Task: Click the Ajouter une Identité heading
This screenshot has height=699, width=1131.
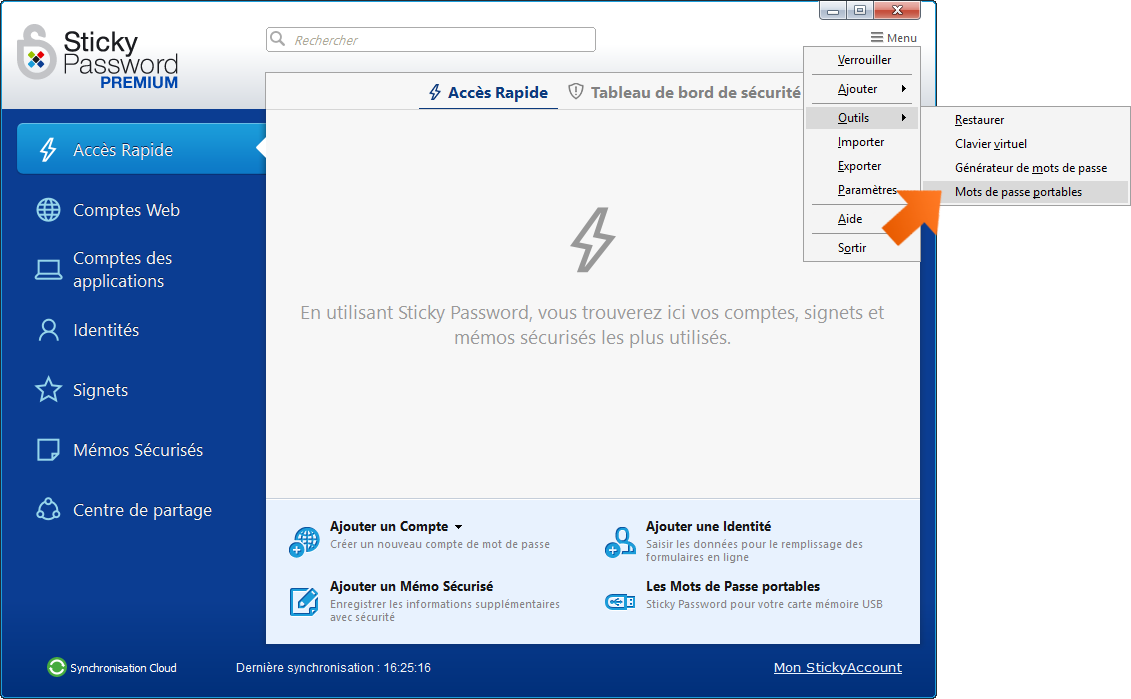Action: pos(708,527)
